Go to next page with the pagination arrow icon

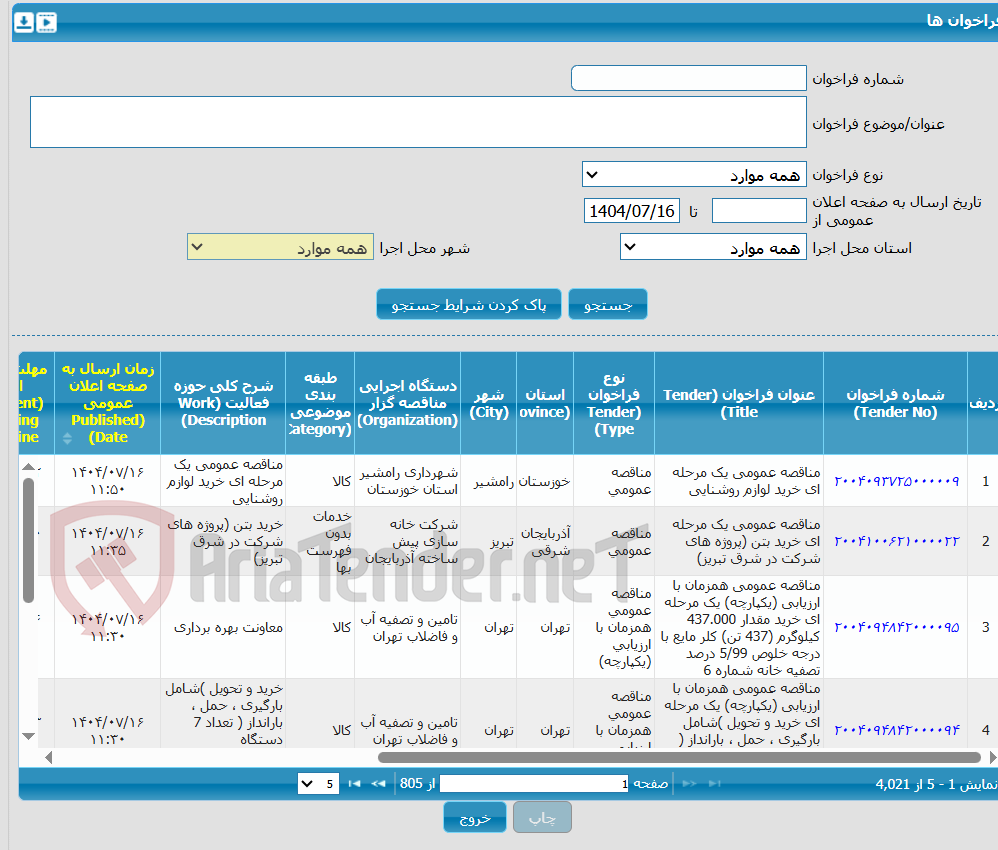[690, 783]
